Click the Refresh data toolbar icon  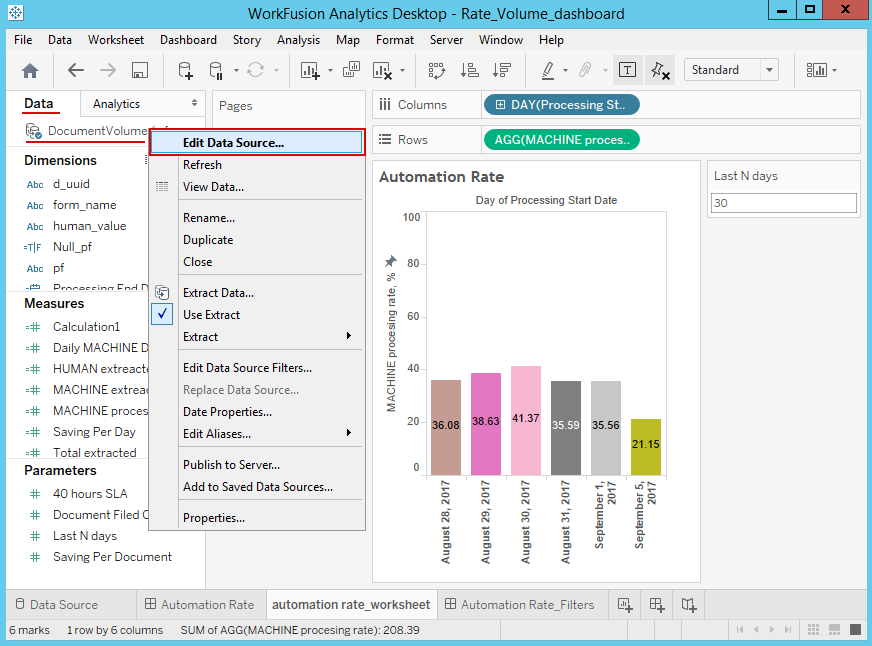[x=255, y=70]
